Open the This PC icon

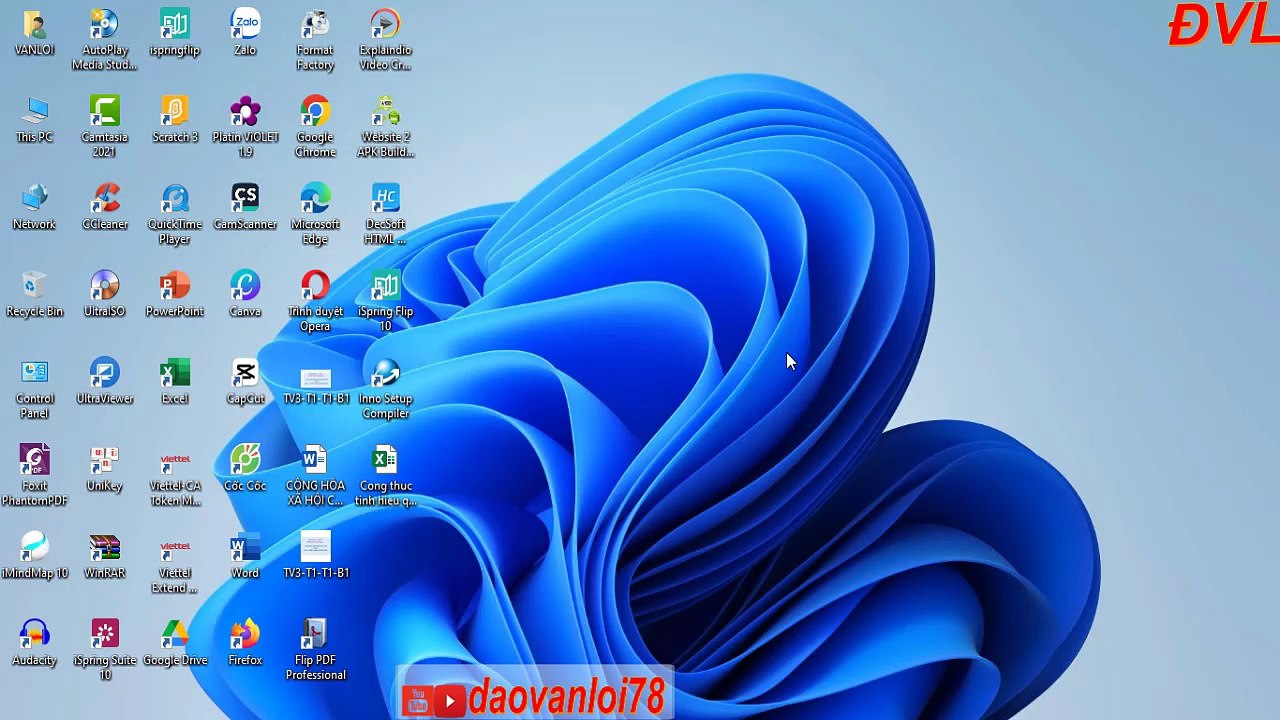[x=34, y=120]
